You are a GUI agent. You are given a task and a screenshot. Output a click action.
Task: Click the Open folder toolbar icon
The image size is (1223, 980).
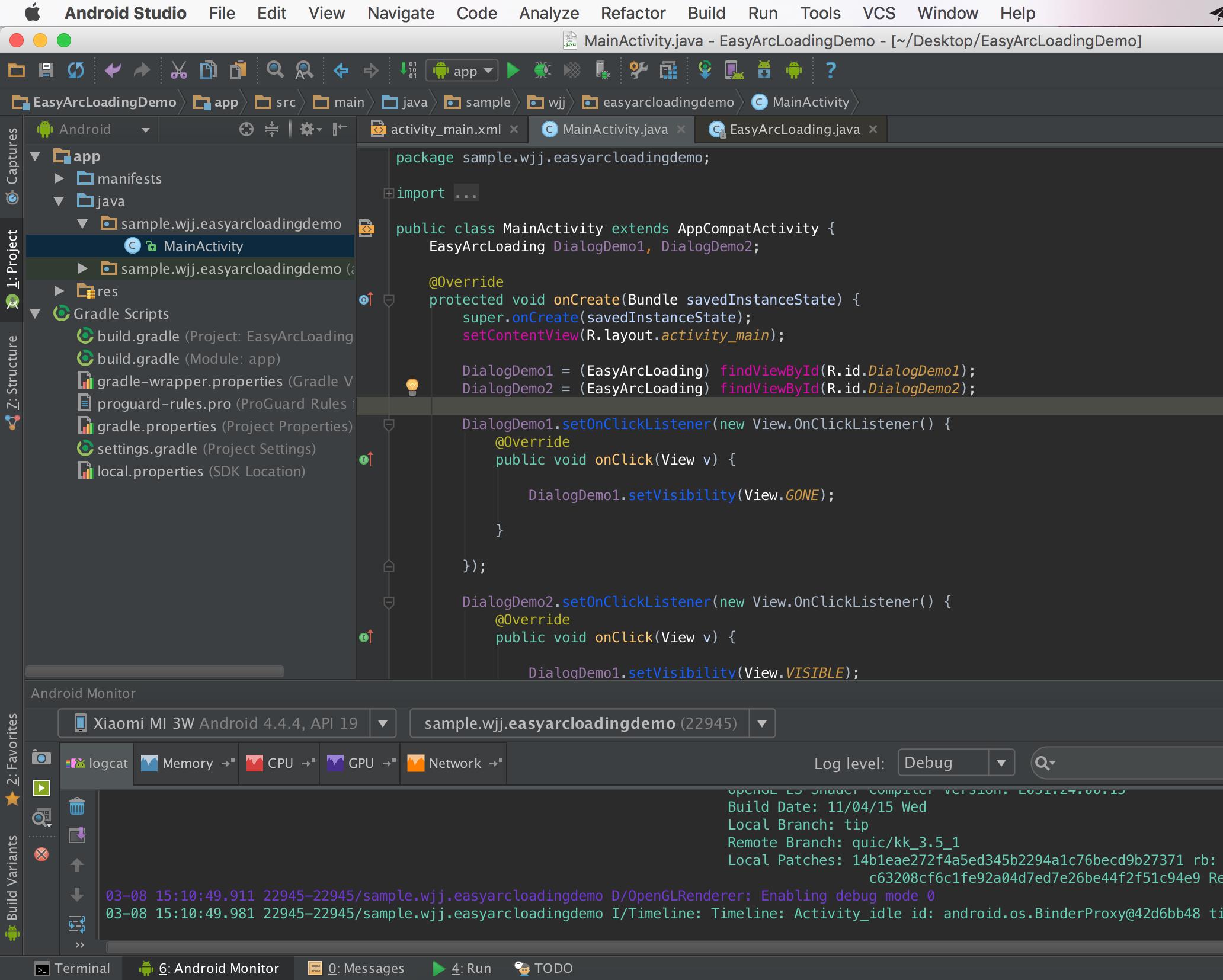tap(17, 71)
